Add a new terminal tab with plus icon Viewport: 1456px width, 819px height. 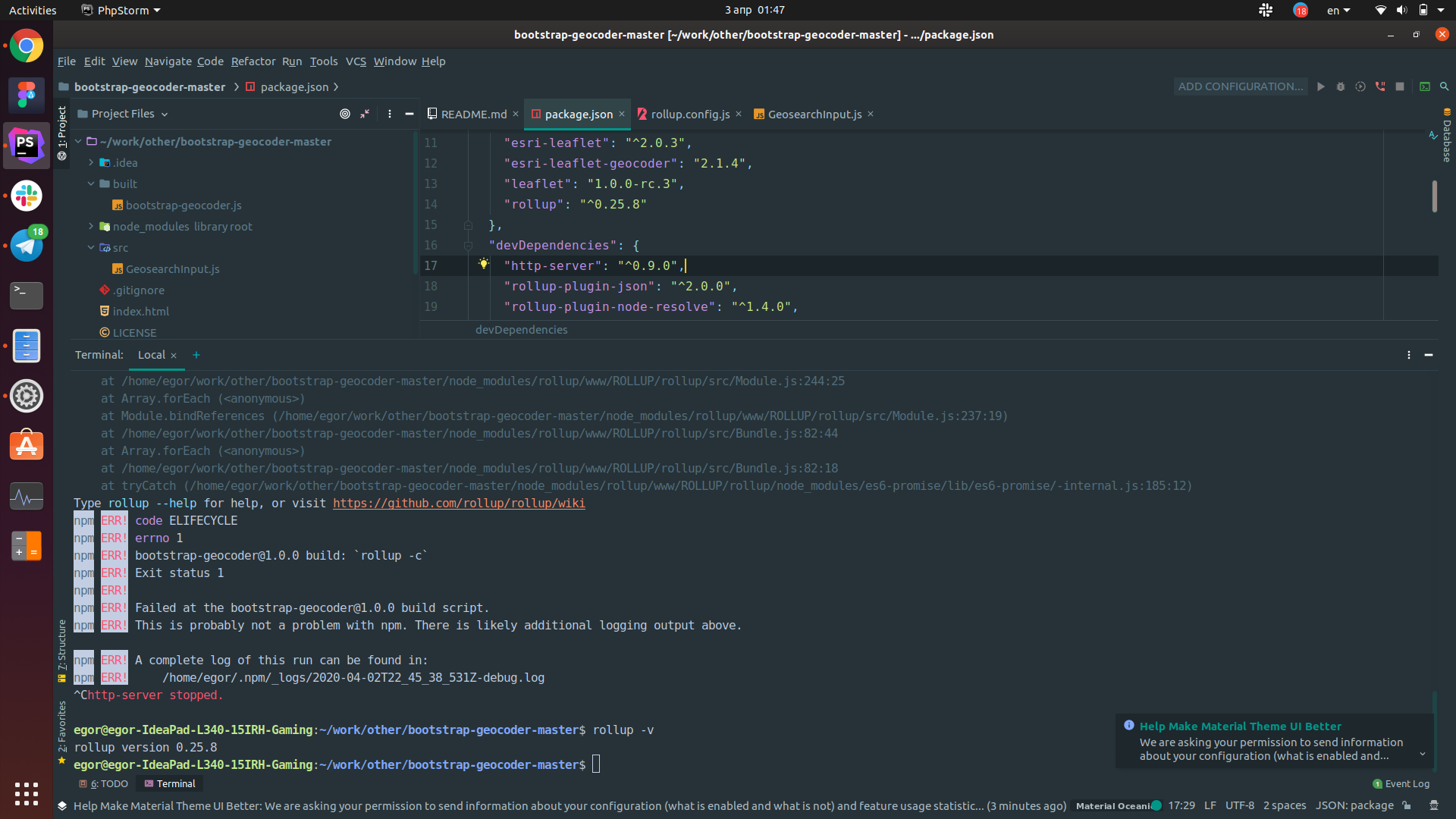coord(196,355)
